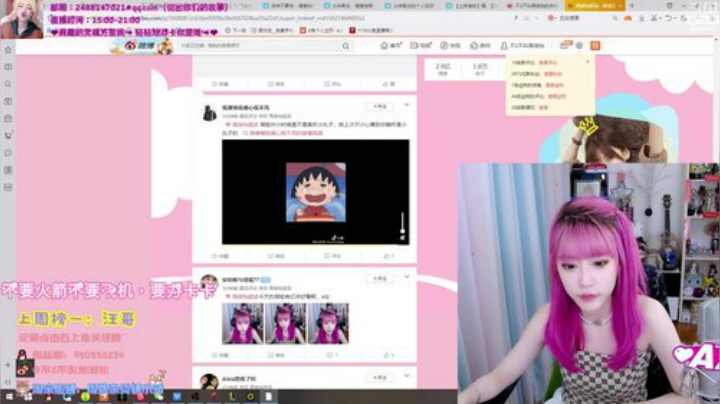
Task: Expand options chevron on the bottom post
Action: coord(406,376)
